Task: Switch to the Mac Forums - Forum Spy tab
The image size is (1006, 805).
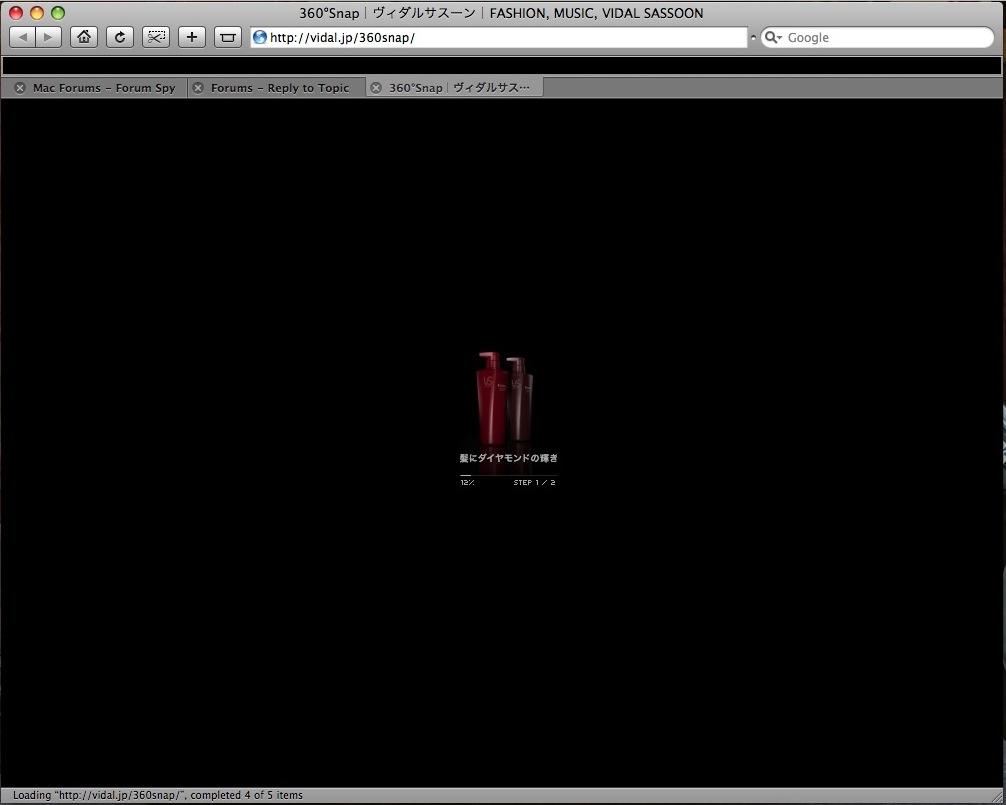Action: [x=94, y=88]
